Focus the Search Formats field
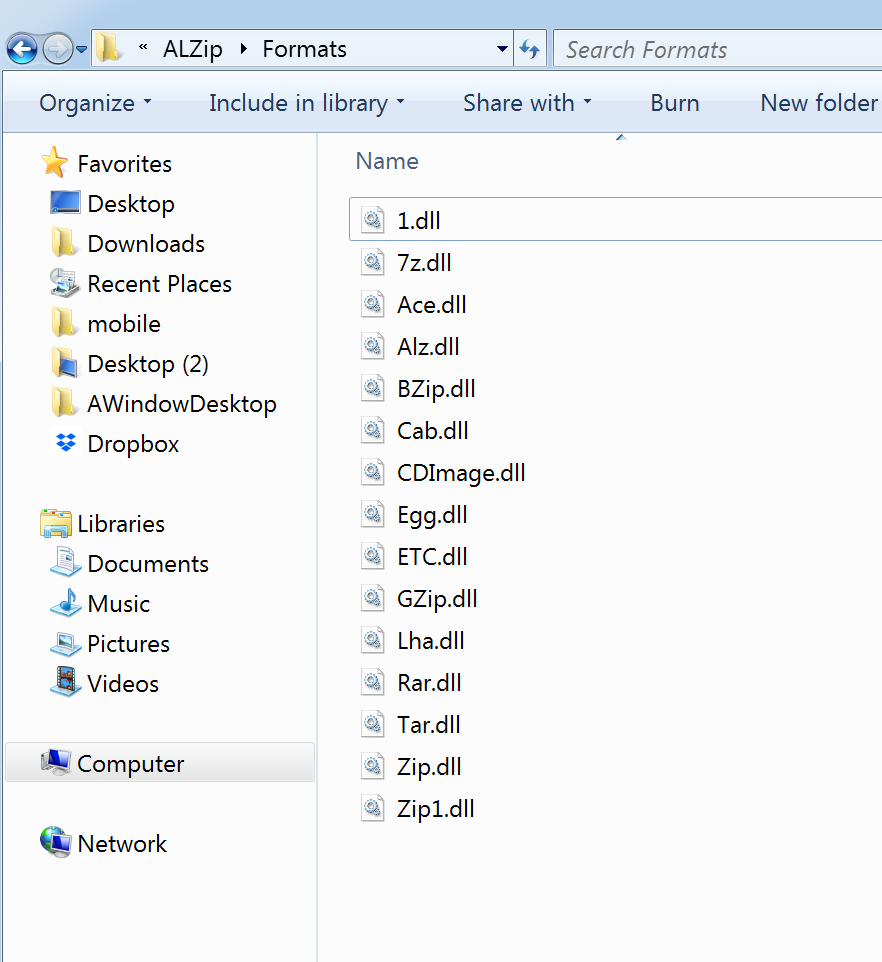Image resolution: width=882 pixels, height=962 pixels. tap(718, 49)
